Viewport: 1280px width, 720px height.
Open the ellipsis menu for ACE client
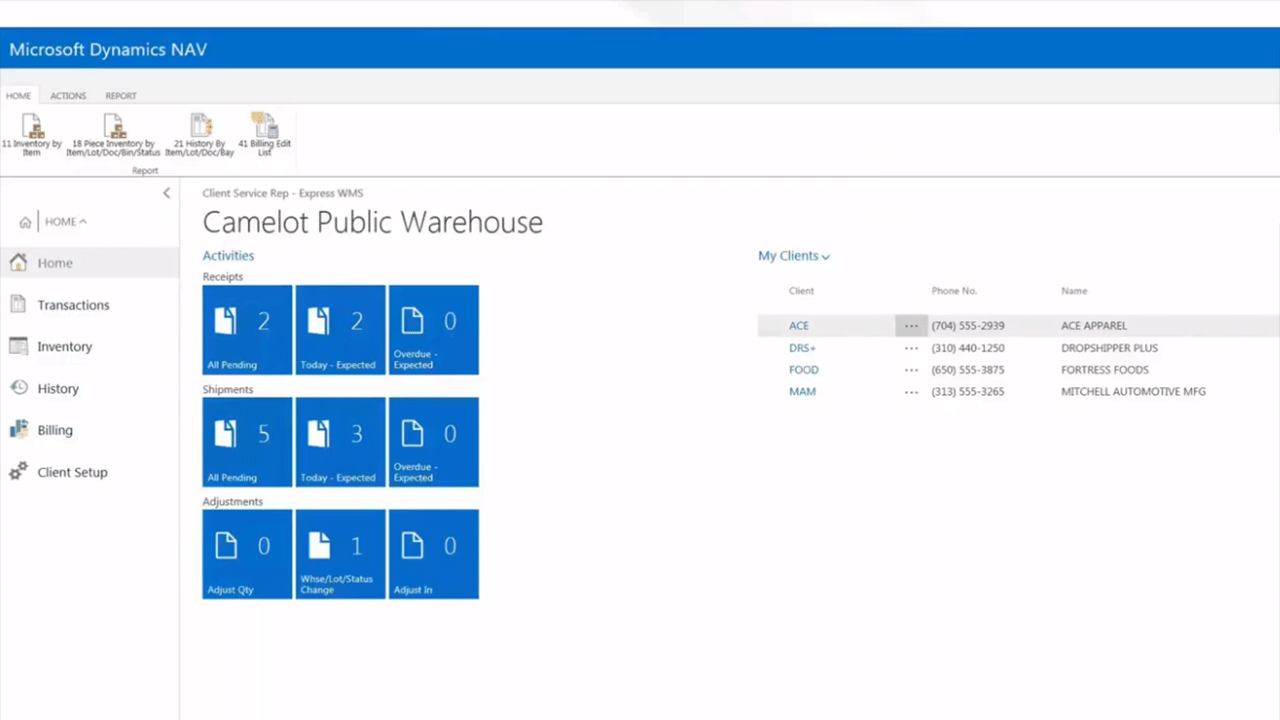click(x=911, y=326)
